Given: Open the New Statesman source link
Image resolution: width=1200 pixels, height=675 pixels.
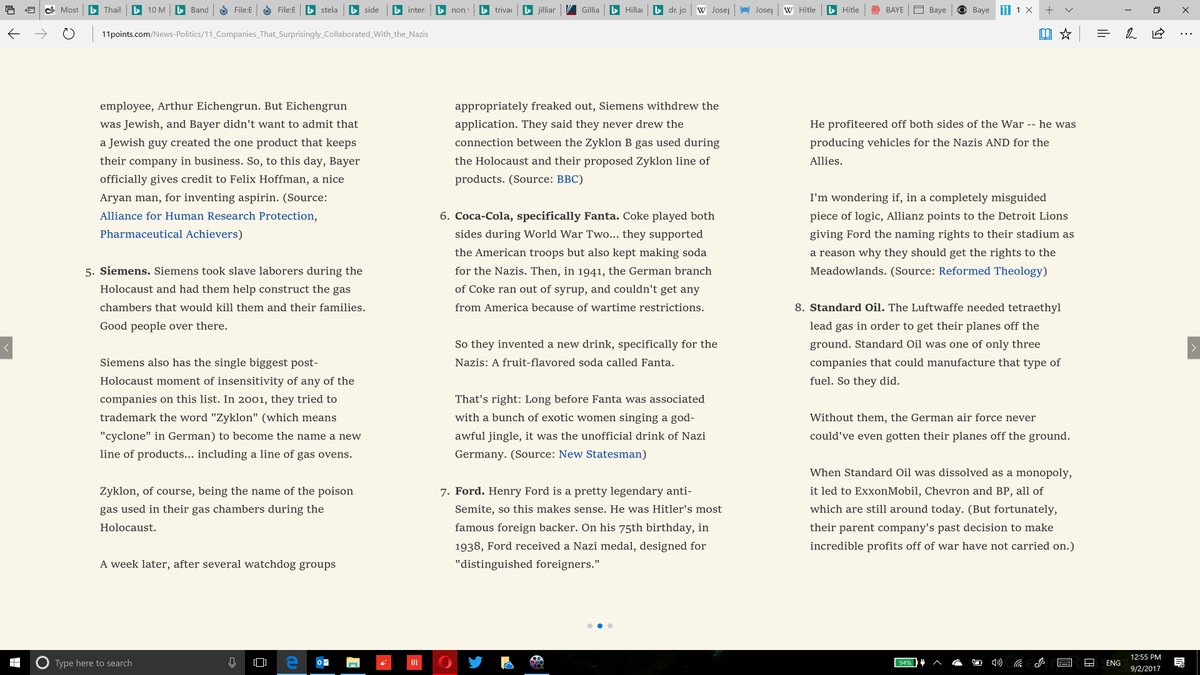Looking at the screenshot, I should pyautogui.click(x=599, y=454).
